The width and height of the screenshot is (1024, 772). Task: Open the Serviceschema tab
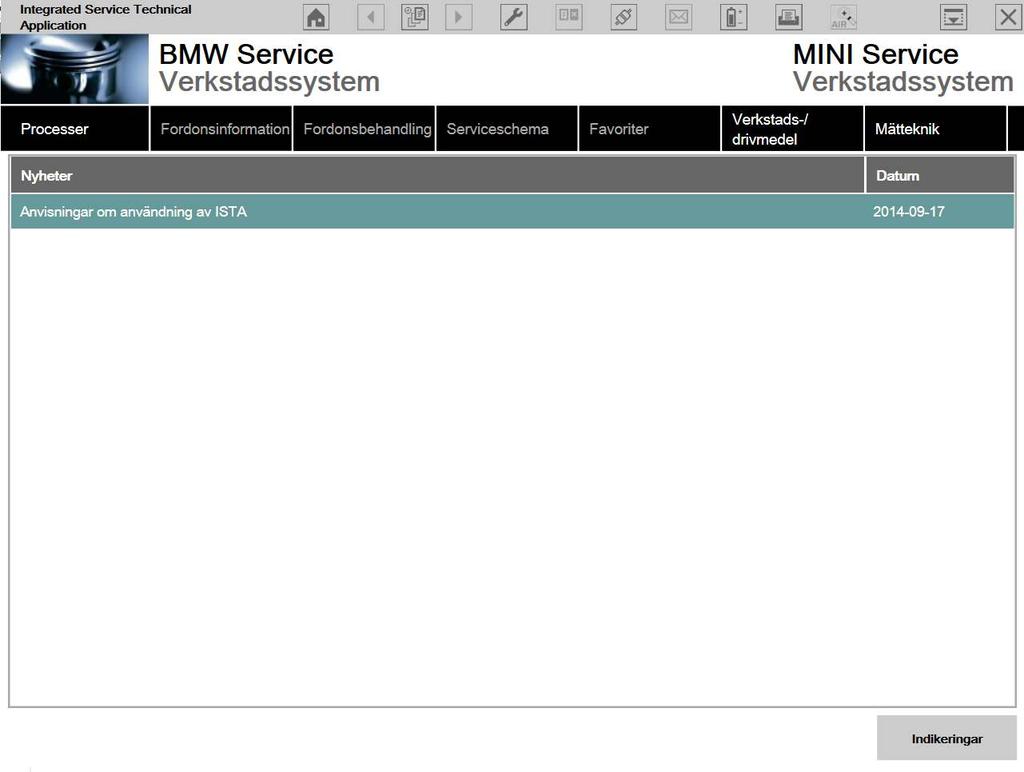point(507,129)
